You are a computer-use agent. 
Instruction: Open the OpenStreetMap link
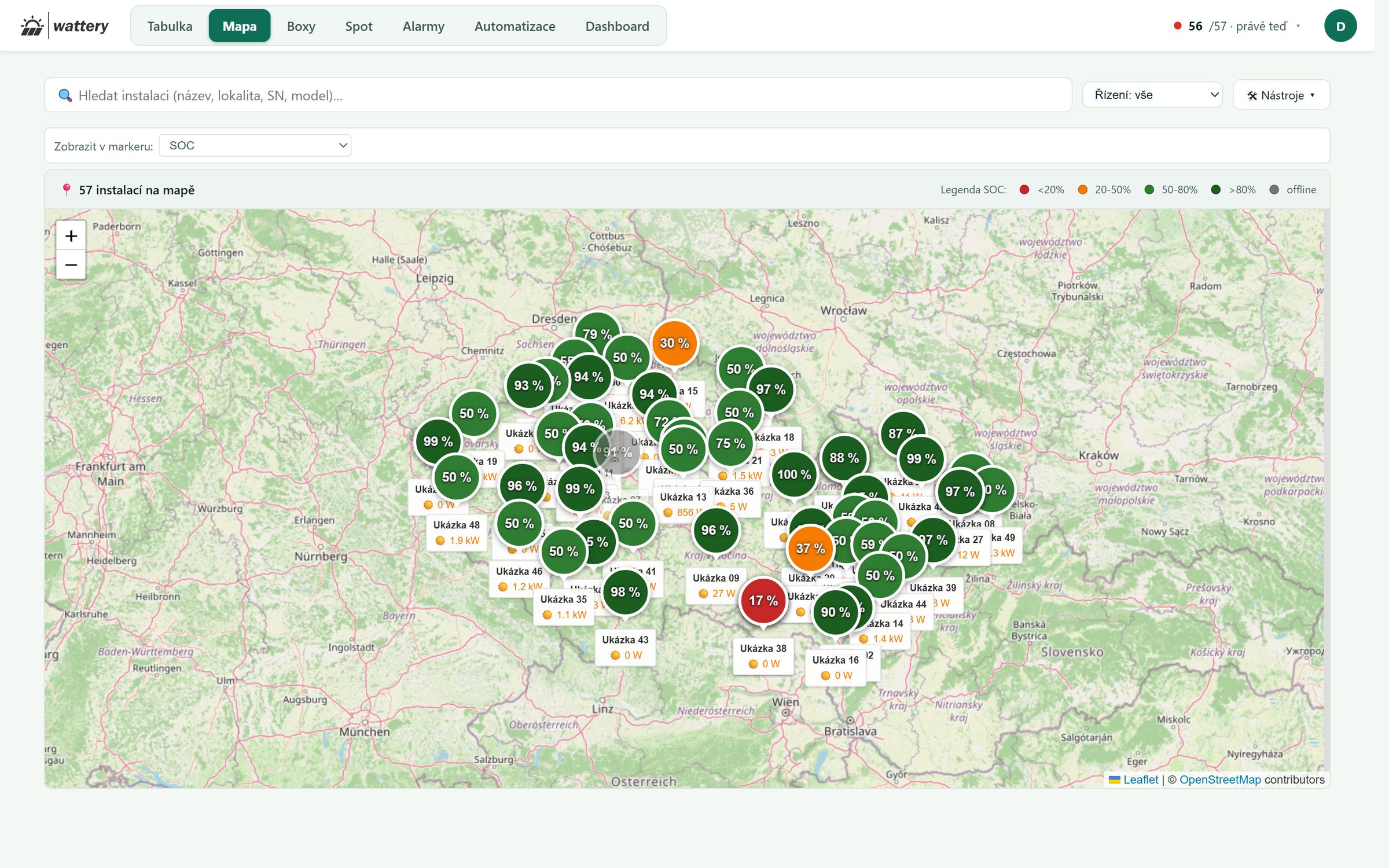(1220, 779)
